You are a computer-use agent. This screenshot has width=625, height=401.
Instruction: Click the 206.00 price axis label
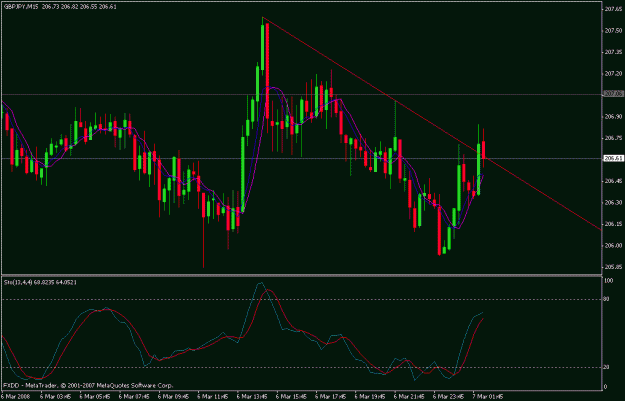(x=613, y=246)
